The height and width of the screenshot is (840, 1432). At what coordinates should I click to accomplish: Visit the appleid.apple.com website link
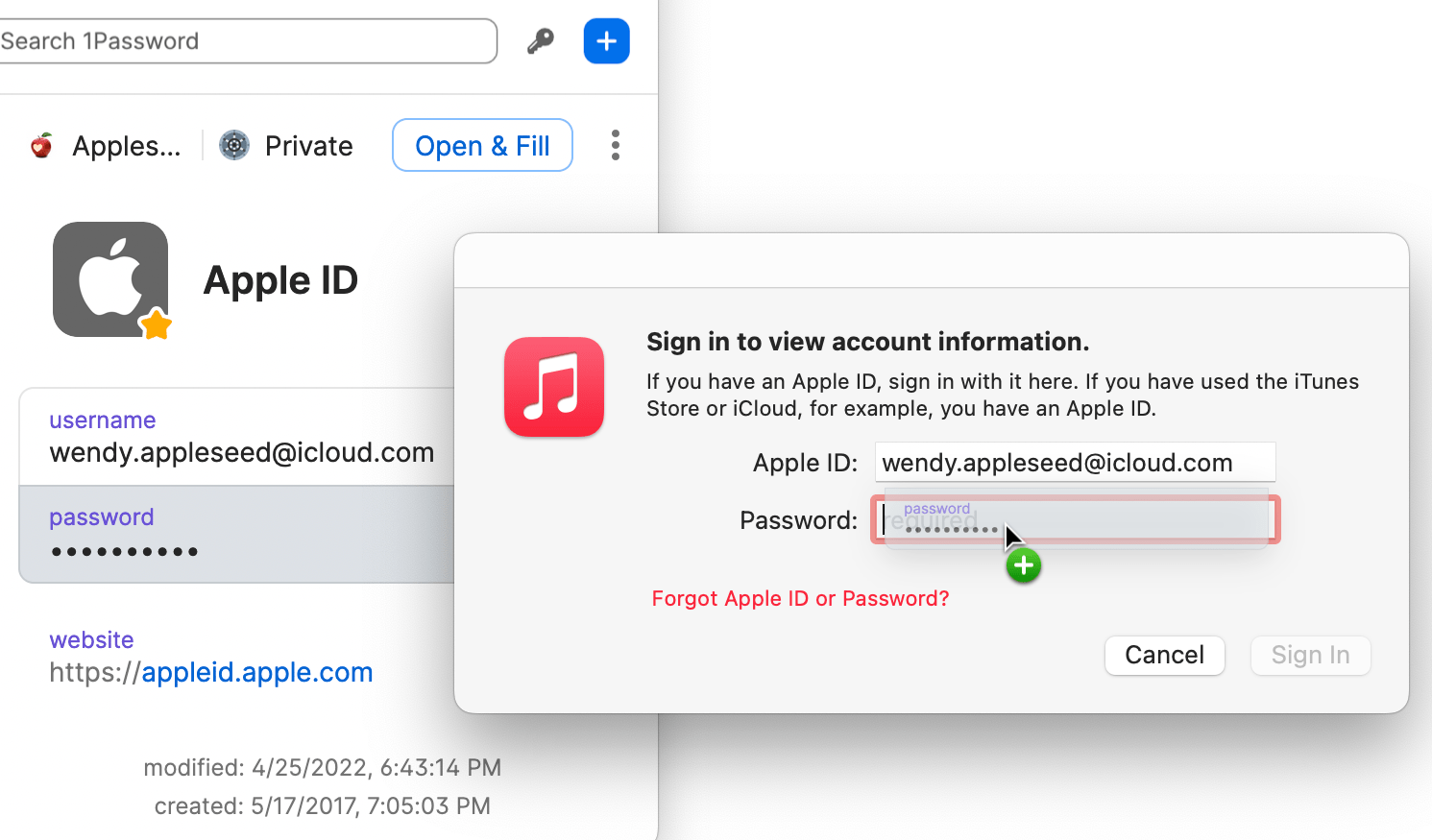click(x=256, y=672)
